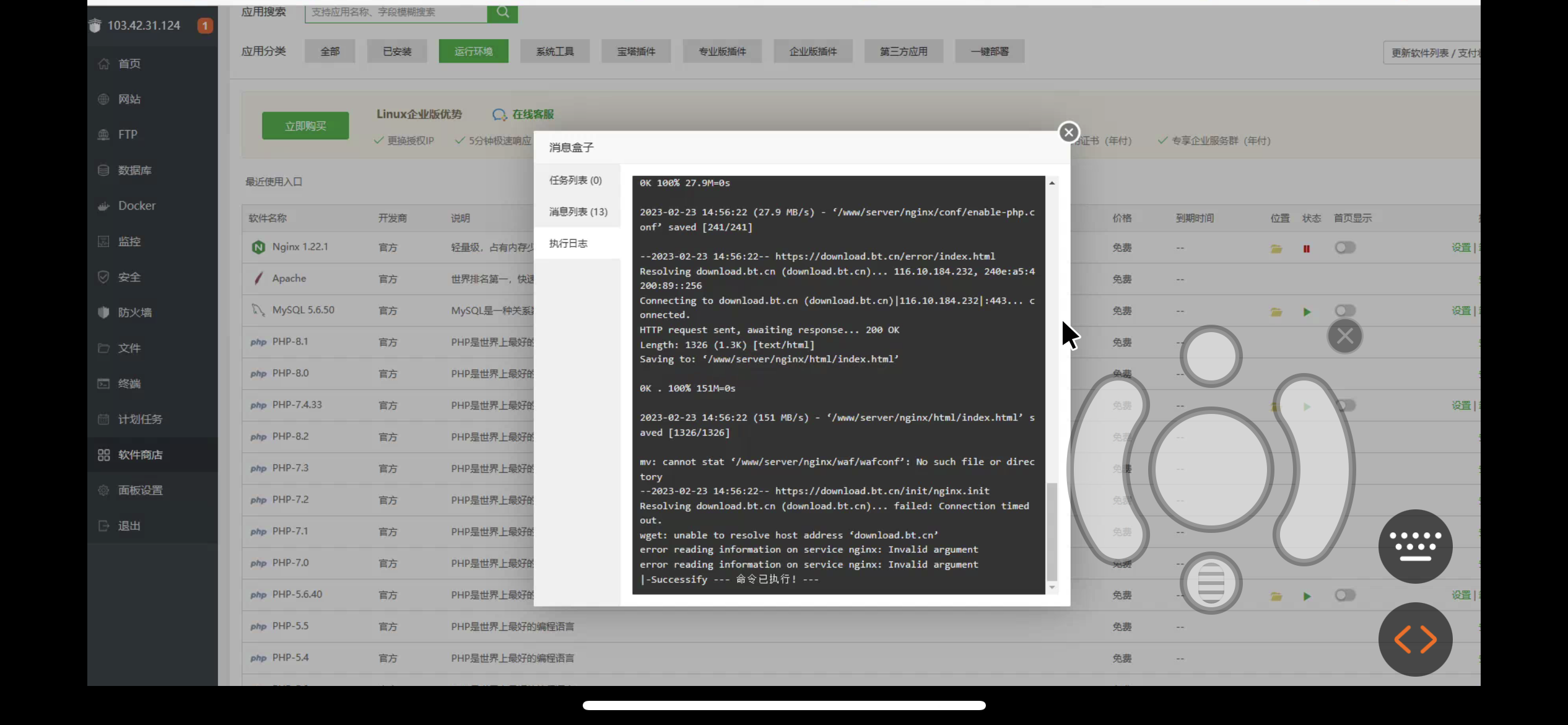Click the red notification badge near the IP

[x=205, y=25]
